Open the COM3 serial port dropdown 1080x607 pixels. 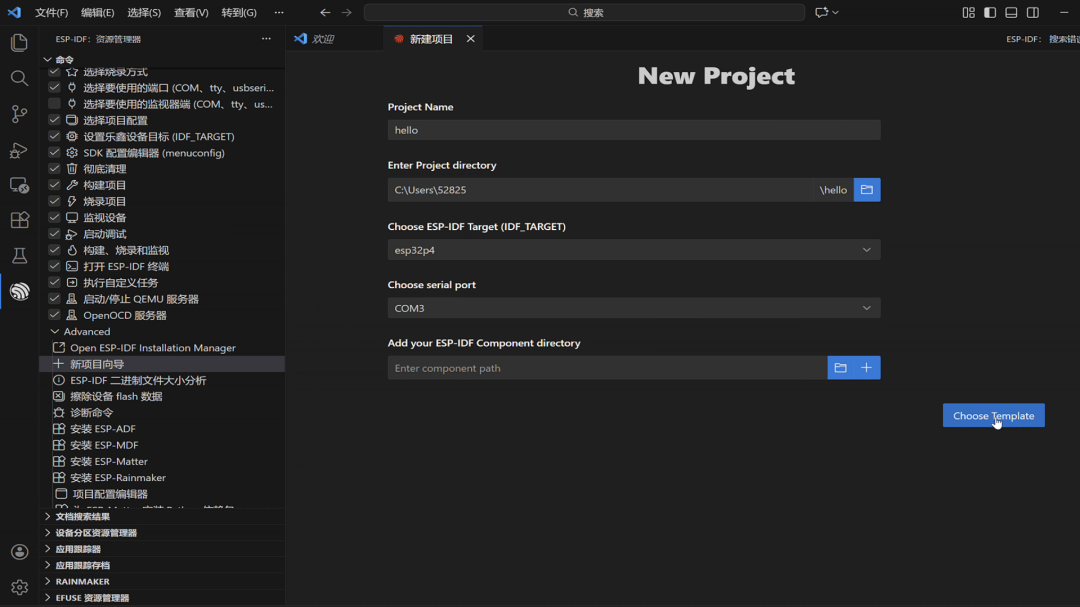(634, 308)
